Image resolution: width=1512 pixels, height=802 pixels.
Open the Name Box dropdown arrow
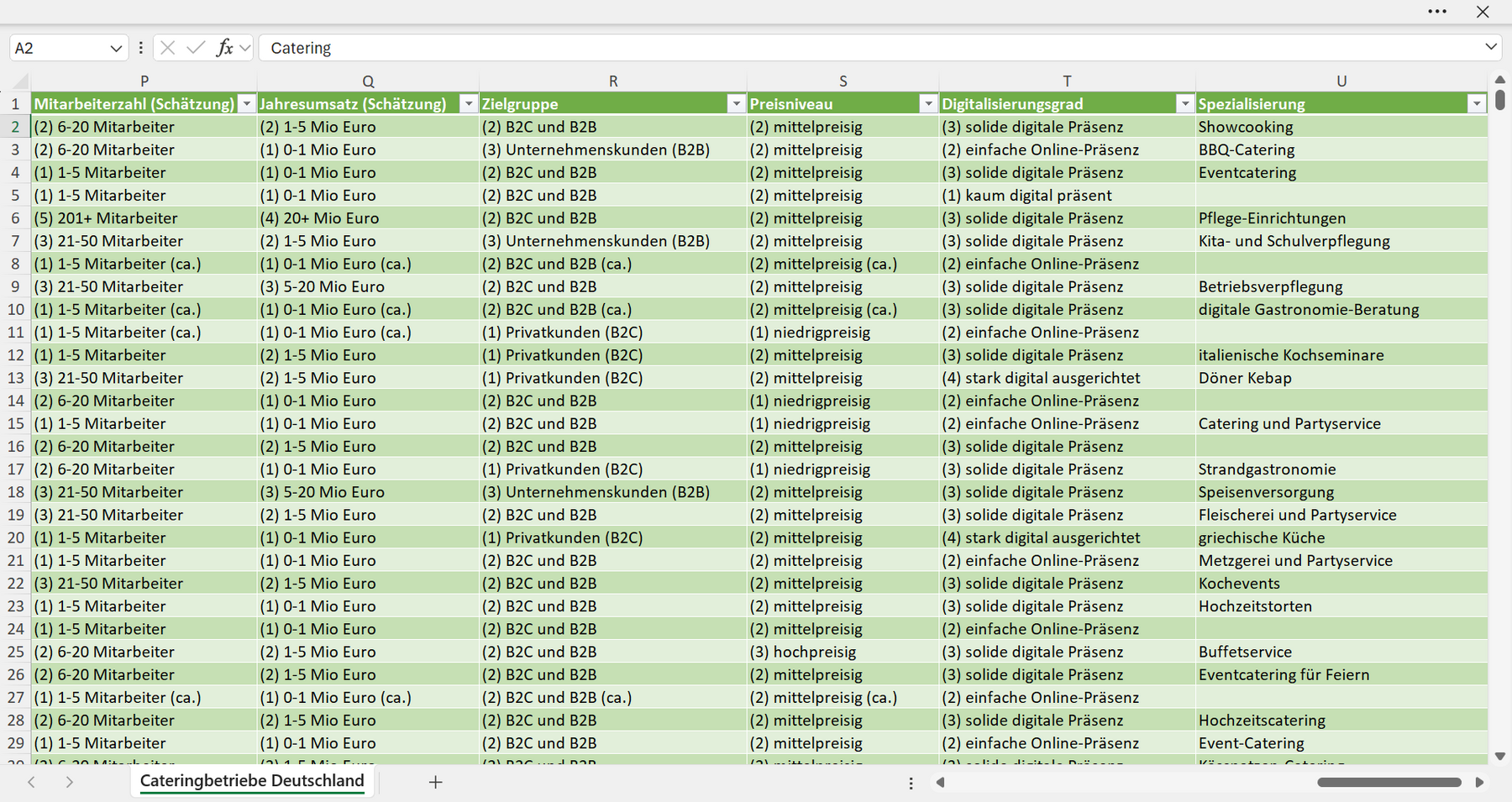(x=116, y=49)
